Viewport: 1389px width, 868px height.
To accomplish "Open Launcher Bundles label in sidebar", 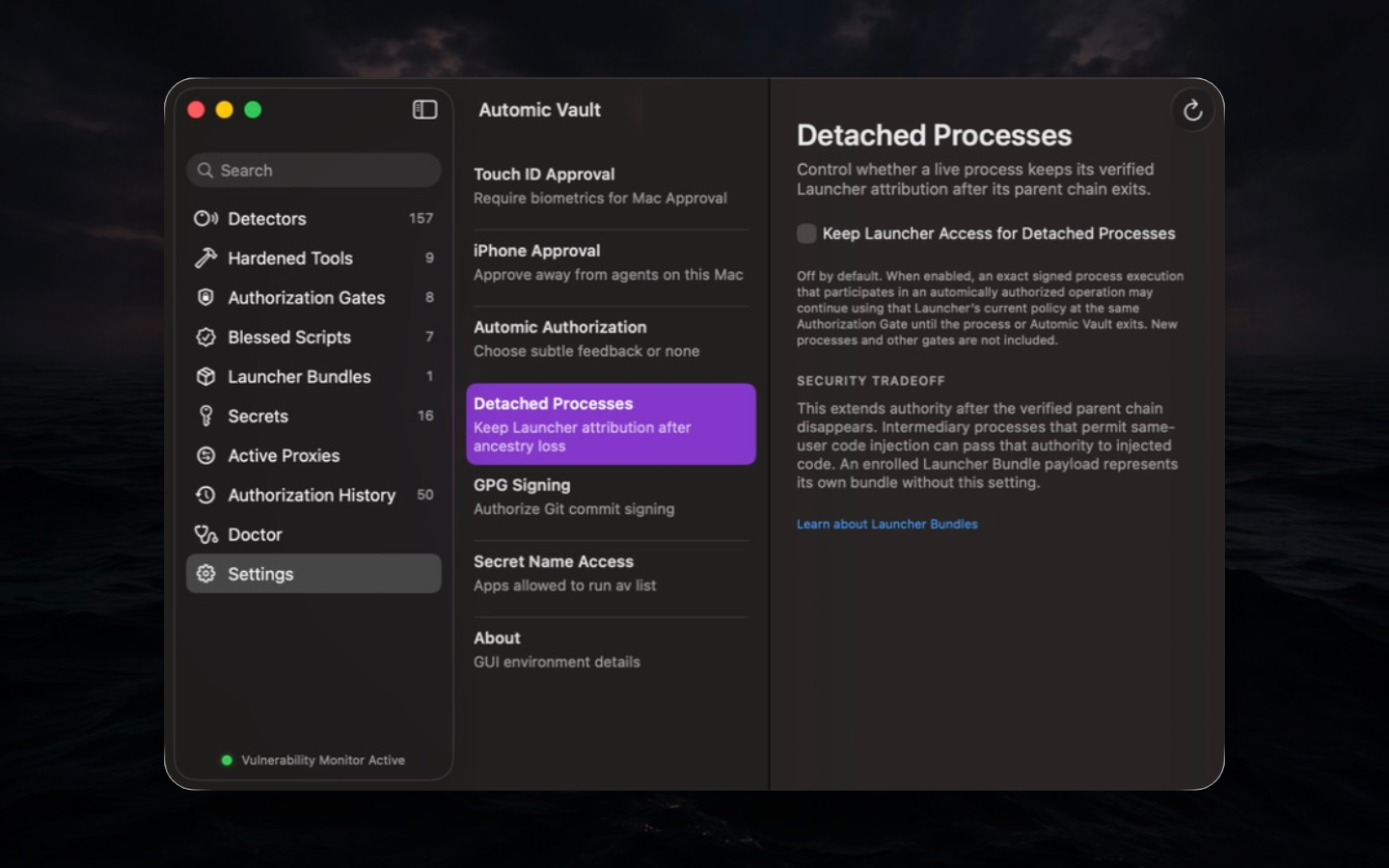I will pos(299,377).
